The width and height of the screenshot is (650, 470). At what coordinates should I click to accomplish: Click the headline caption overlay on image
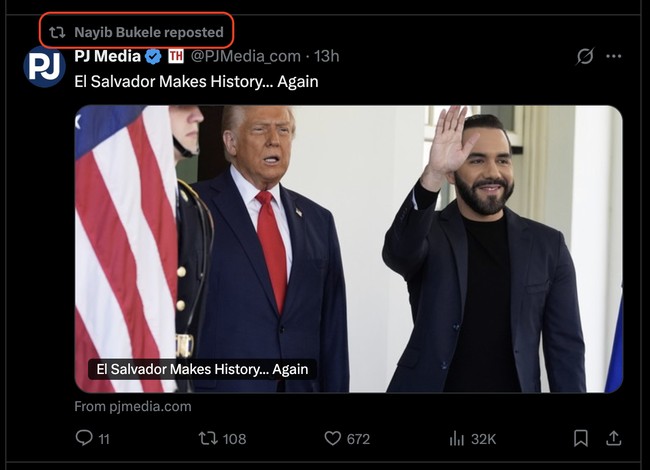tap(202, 369)
